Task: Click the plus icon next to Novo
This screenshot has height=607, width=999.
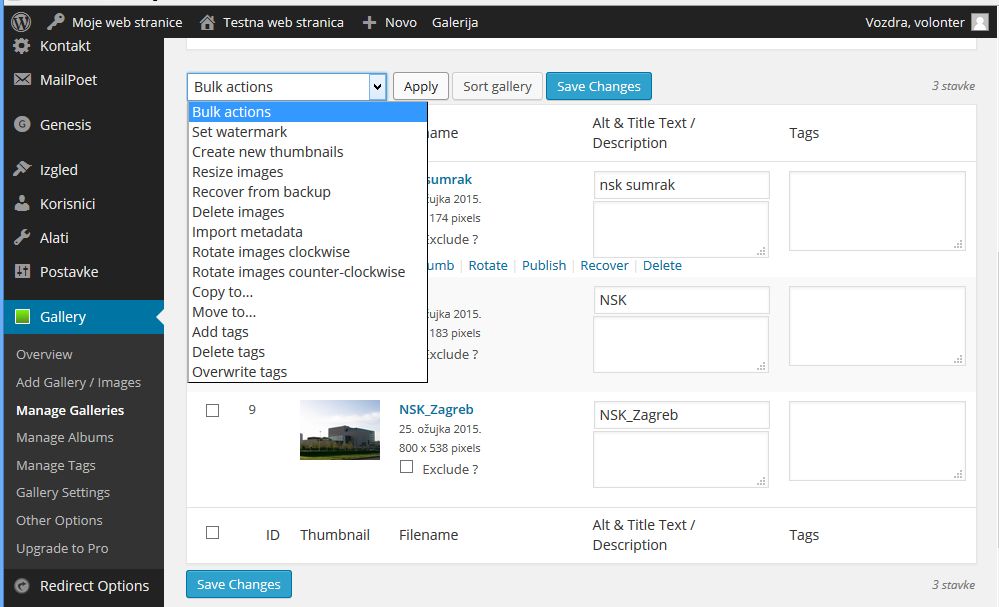Action: tap(369, 23)
